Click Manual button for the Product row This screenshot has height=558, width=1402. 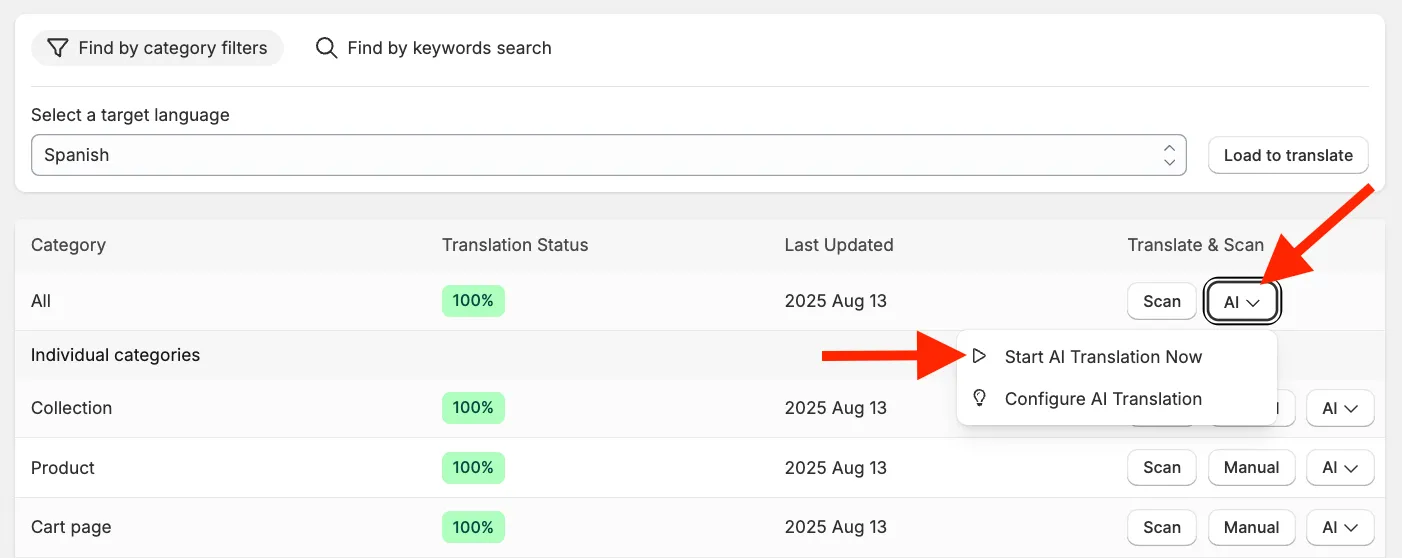point(1252,467)
